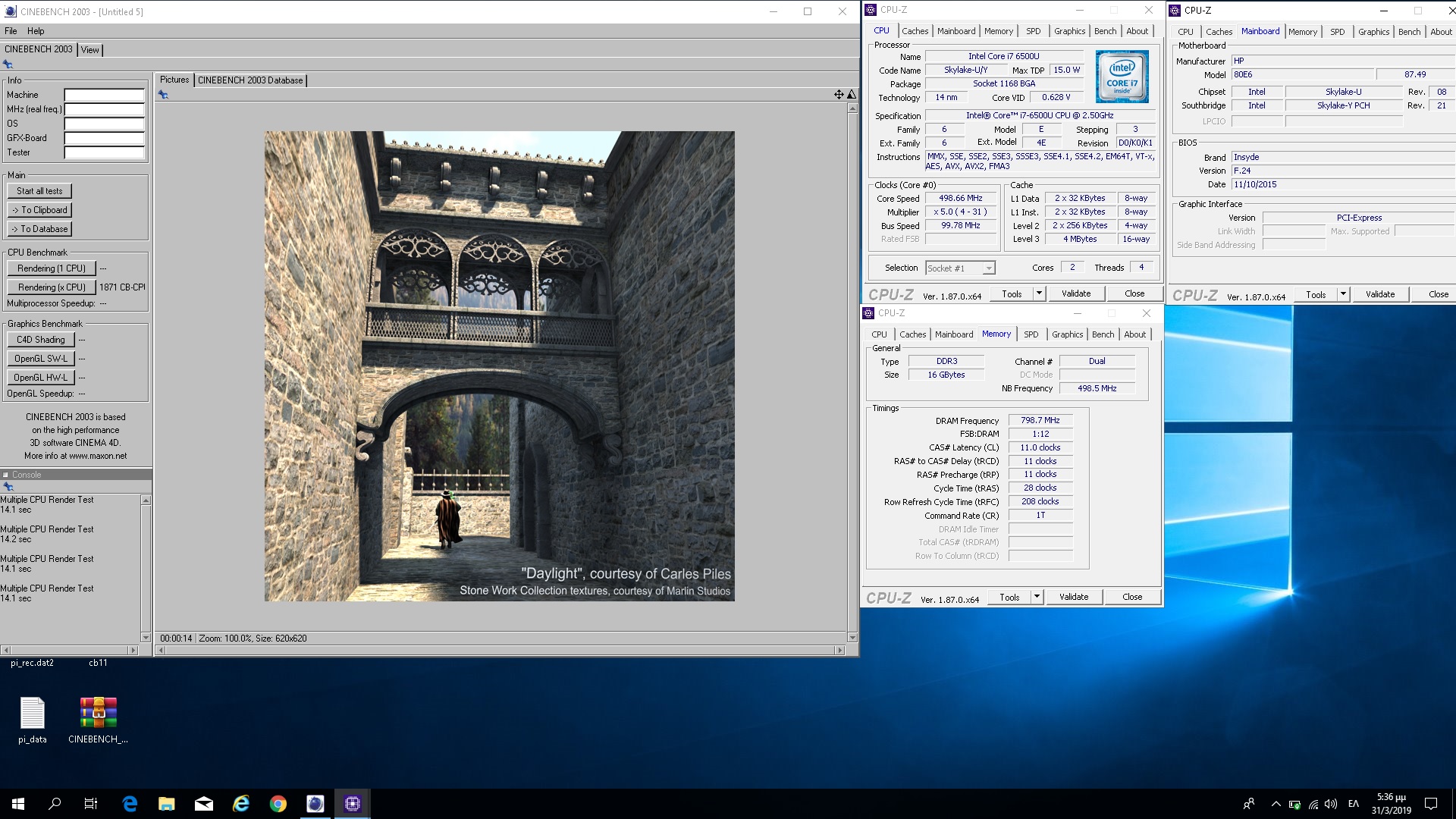This screenshot has height=819, width=1456.
Task: Click Validate in Memory CPU-Z window
Action: pos(1074,597)
